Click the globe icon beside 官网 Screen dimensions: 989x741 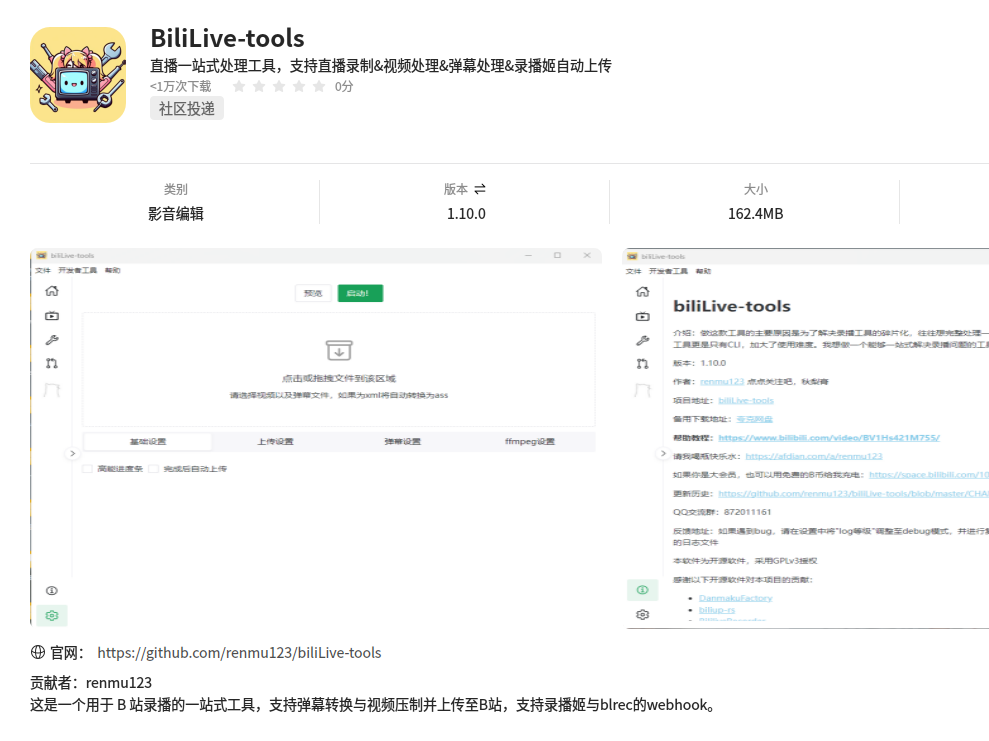point(38,652)
